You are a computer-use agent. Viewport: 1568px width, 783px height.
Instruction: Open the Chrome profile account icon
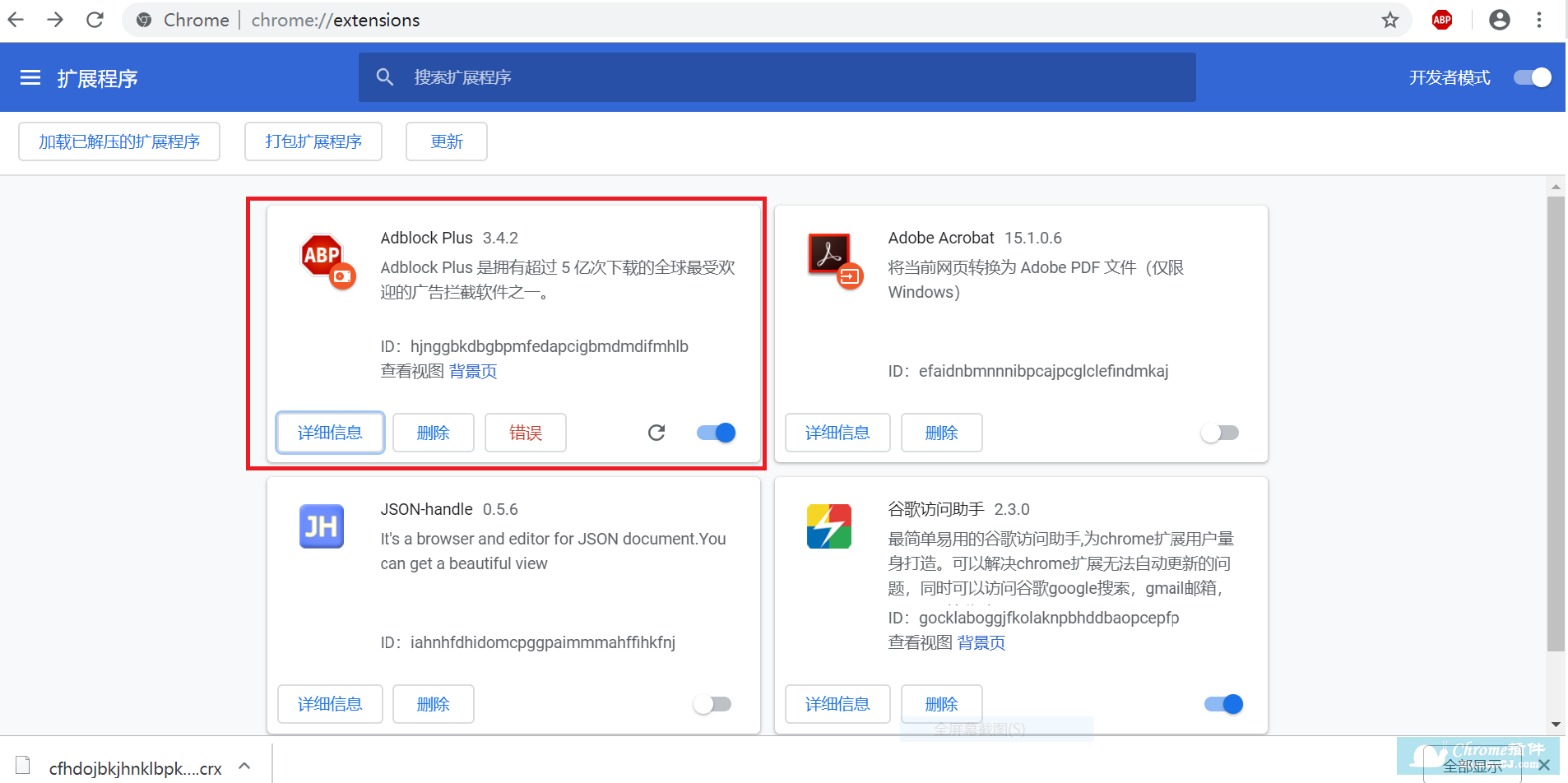[1500, 20]
